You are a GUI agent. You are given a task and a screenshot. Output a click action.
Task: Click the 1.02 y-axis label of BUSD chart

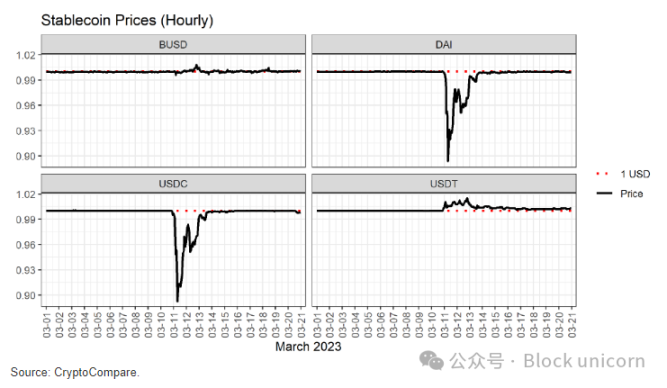[26, 55]
